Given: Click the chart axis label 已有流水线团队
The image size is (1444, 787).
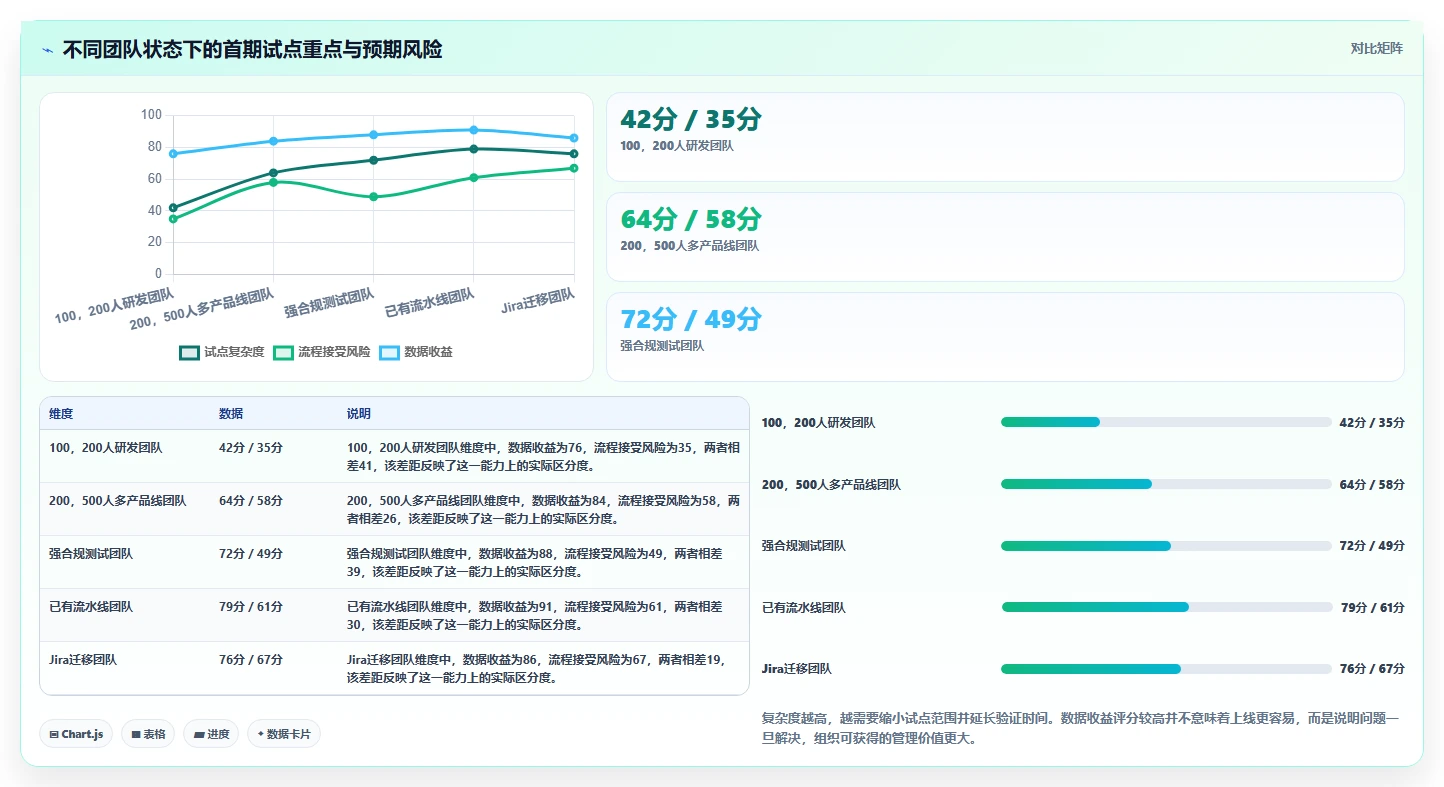Looking at the screenshot, I should (x=430, y=303).
